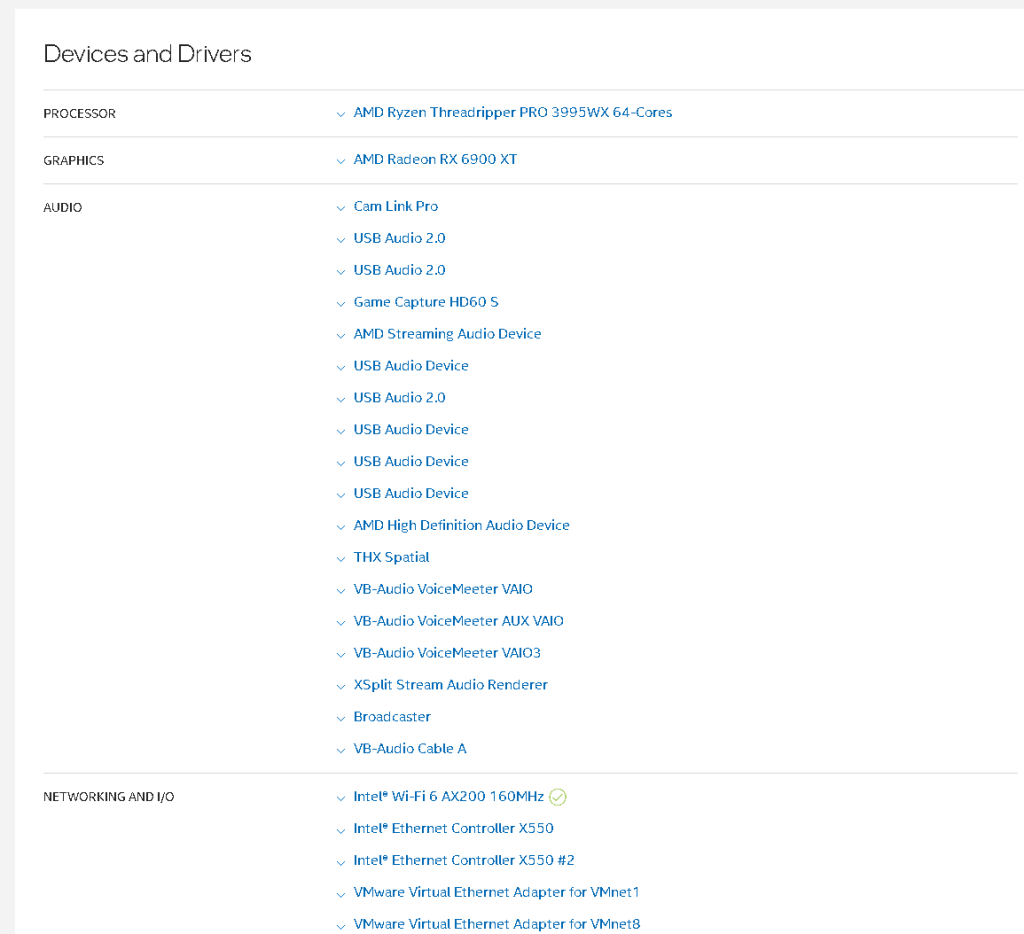
Task: Open the VB-Audio VoiceMeeter VAIO3 link
Action: 447,653
